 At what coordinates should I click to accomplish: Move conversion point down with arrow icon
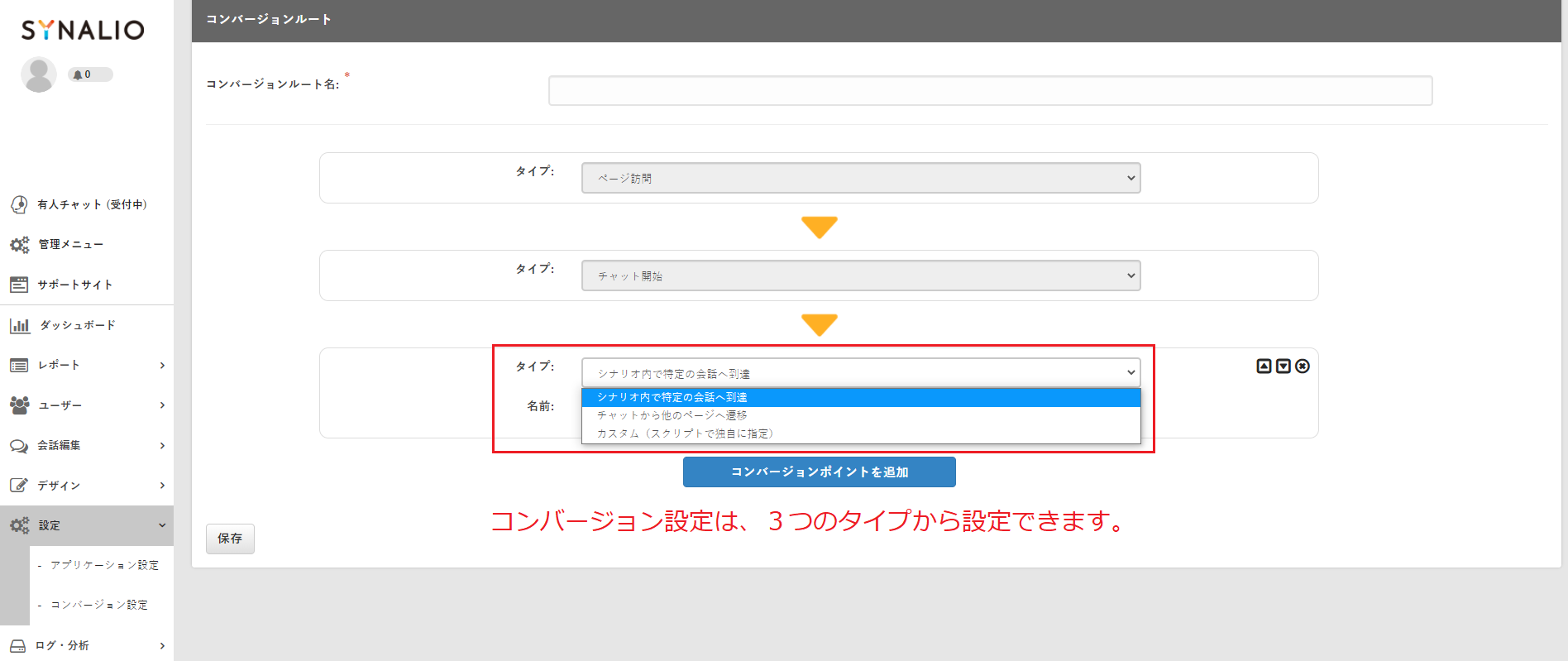tap(1284, 366)
